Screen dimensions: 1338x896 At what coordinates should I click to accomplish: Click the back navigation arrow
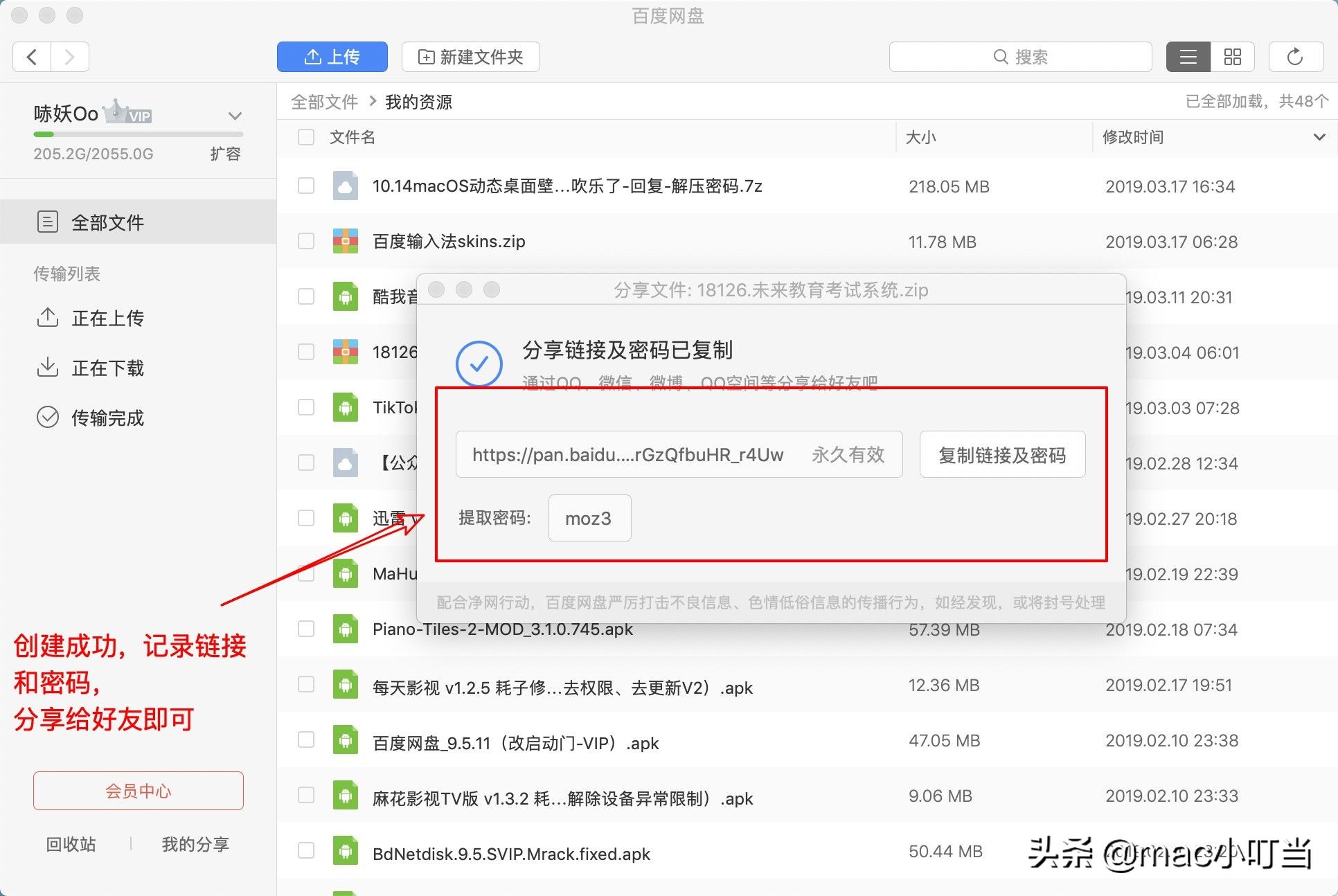[x=31, y=57]
